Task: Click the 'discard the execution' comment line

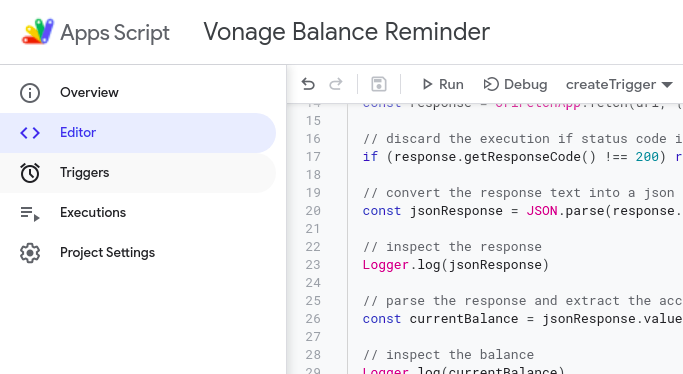Action: [x=522, y=138]
